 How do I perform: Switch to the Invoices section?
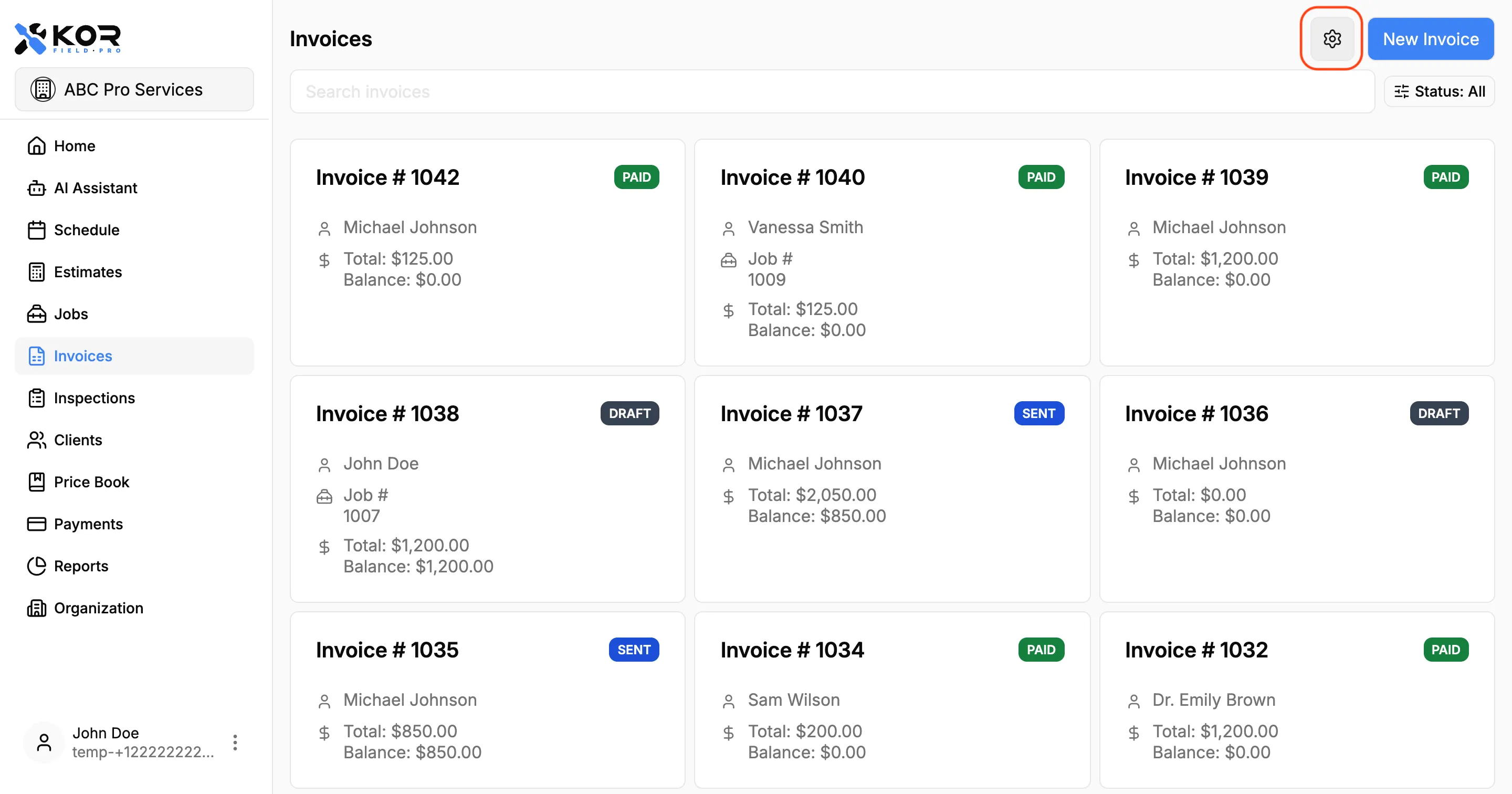[x=83, y=356]
